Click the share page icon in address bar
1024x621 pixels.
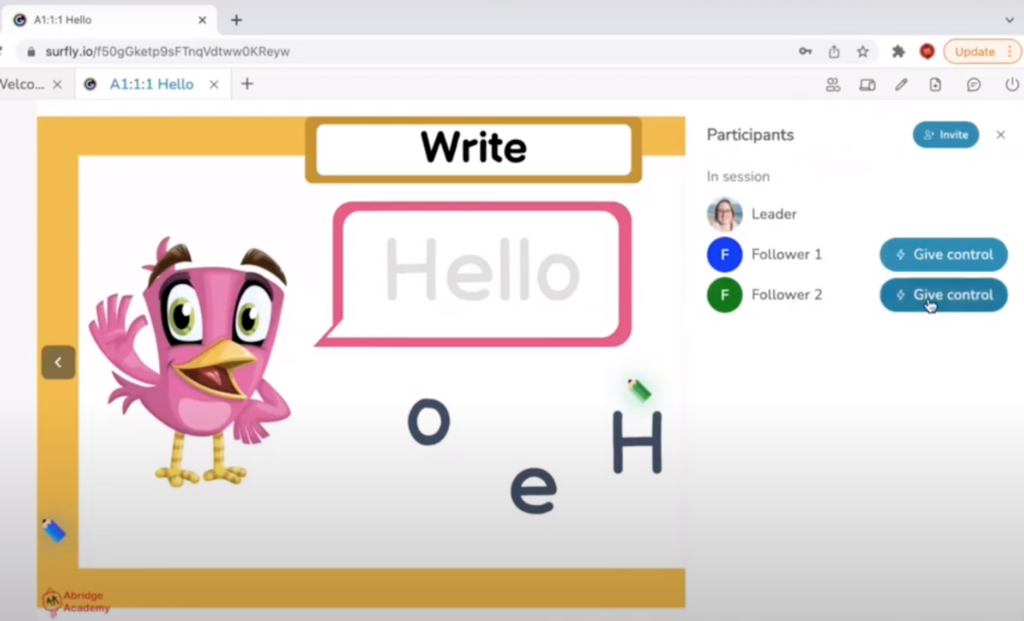[x=834, y=52]
